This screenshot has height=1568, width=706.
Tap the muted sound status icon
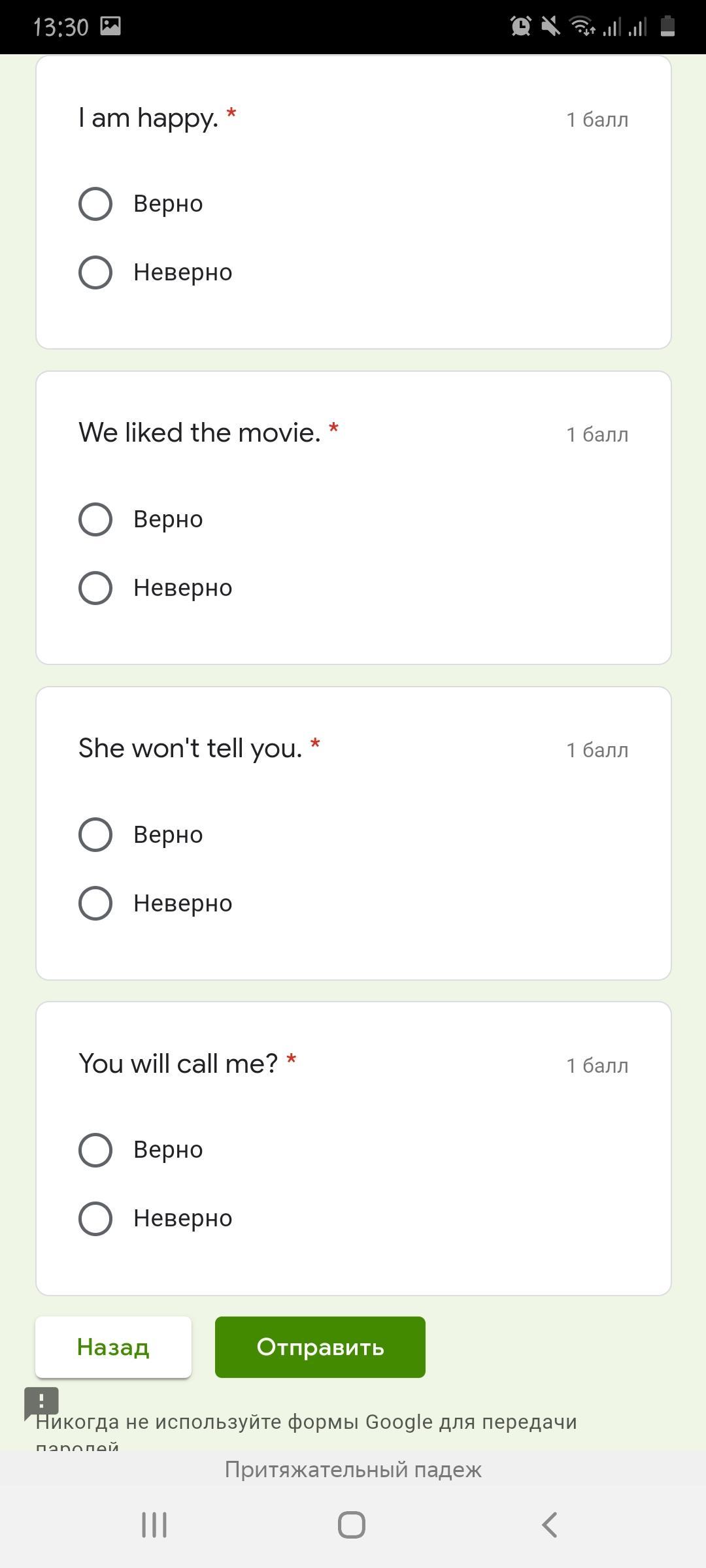click(x=551, y=27)
